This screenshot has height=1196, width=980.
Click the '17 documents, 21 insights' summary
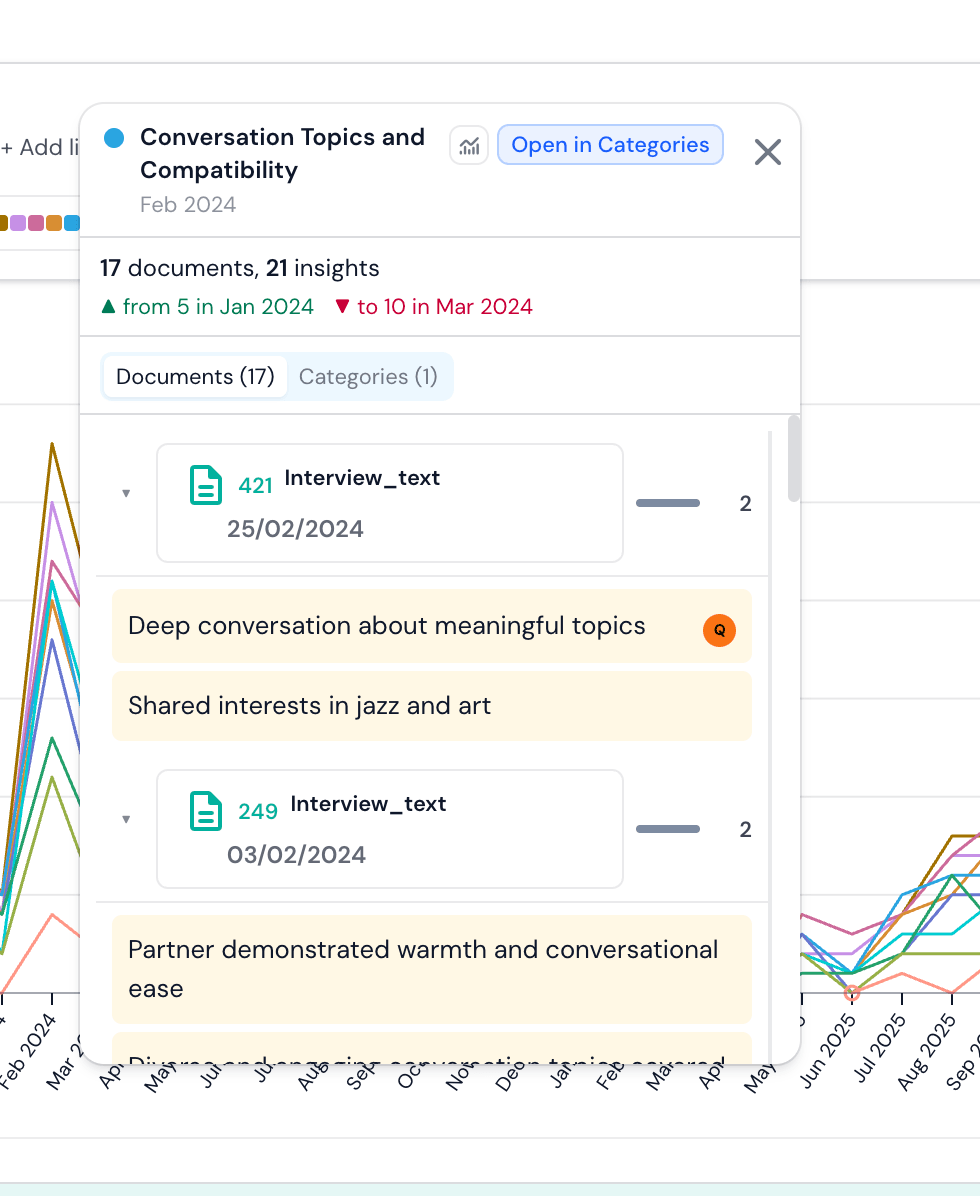[x=239, y=268]
